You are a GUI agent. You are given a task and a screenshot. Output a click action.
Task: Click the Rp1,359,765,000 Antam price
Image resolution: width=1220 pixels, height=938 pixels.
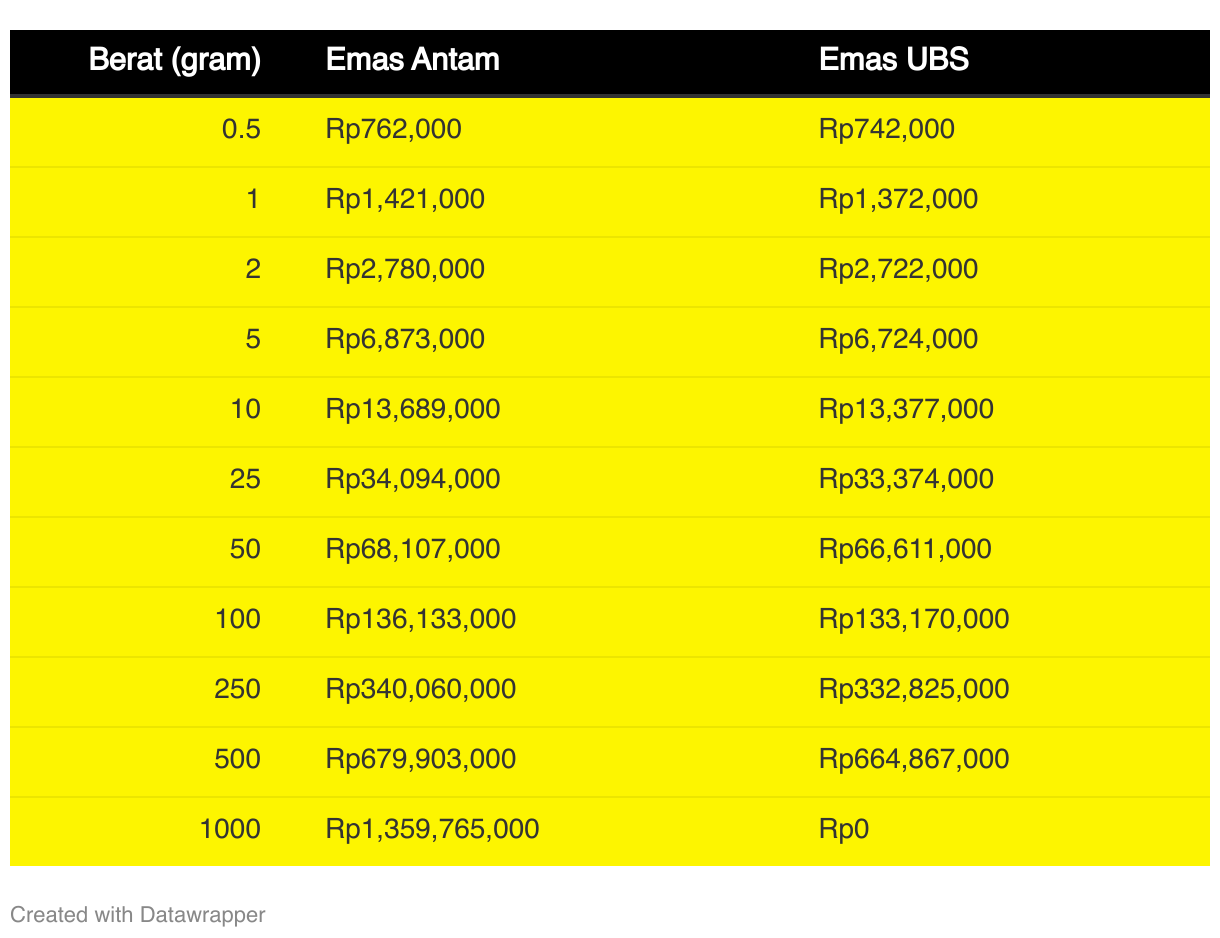point(432,829)
